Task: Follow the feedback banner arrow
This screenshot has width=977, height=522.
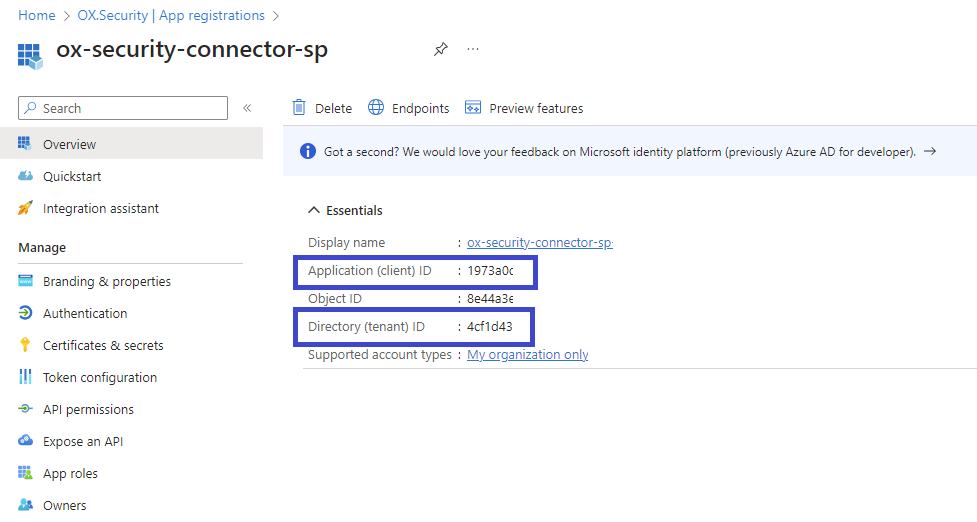Action: [930, 152]
